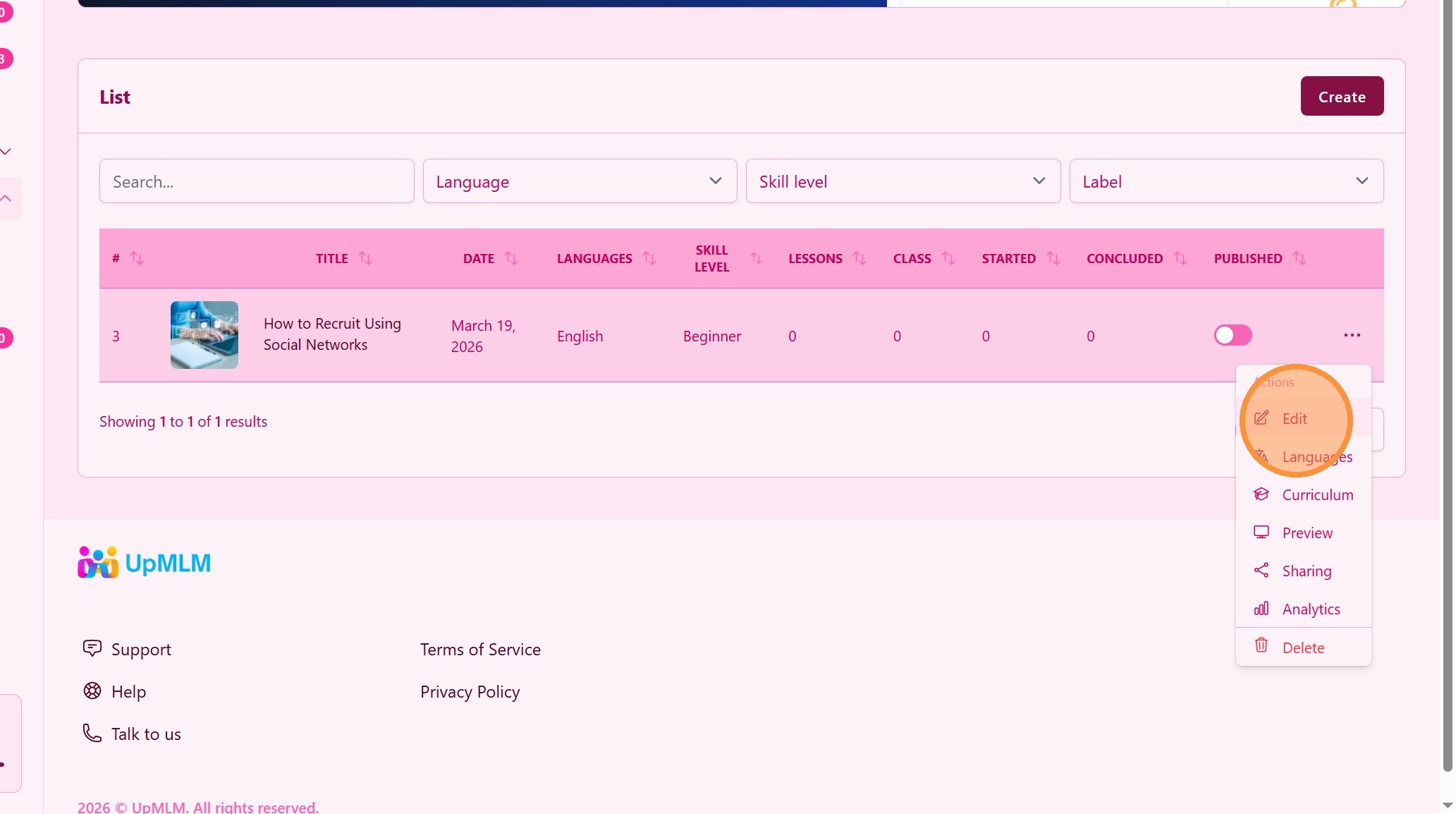Click the Sharing share icon
This screenshot has width=1456, height=814.
(1261, 571)
